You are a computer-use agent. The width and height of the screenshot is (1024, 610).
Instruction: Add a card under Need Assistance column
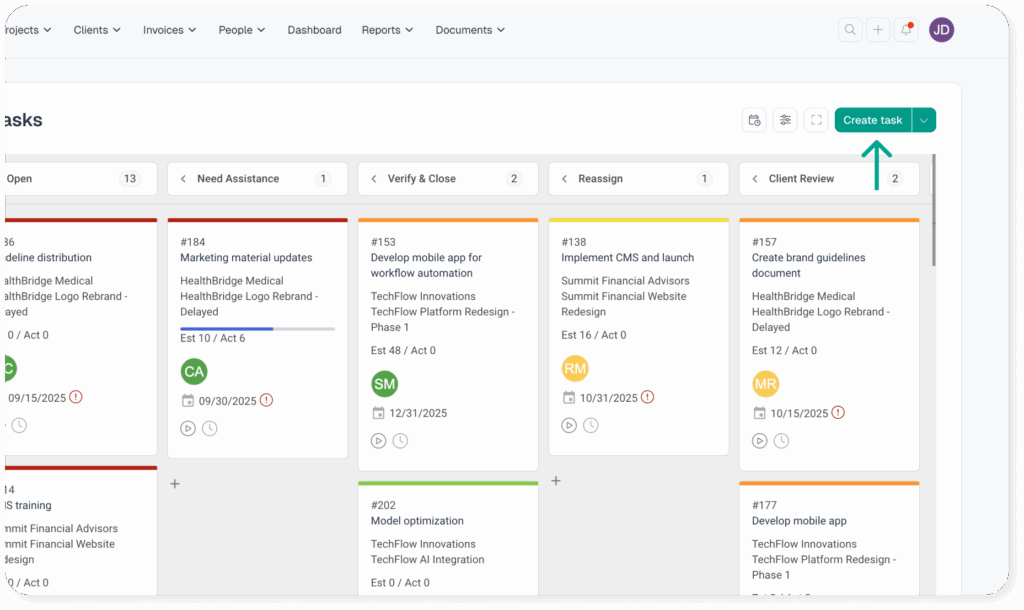[175, 484]
